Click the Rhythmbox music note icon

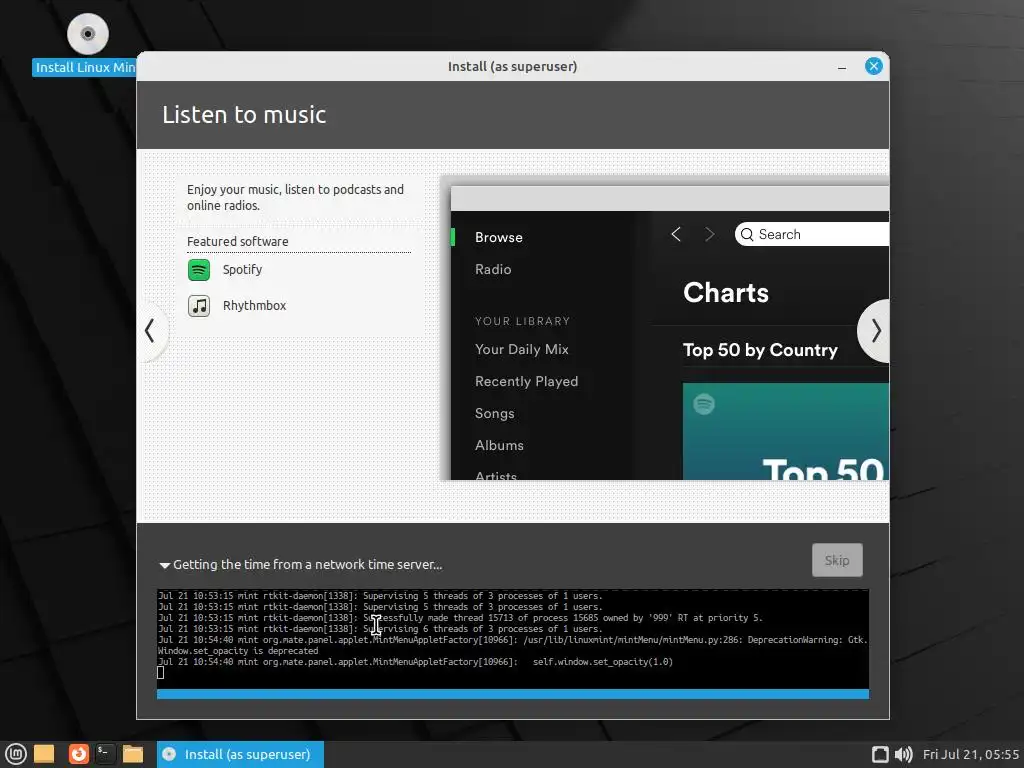[x=199, y=306]
